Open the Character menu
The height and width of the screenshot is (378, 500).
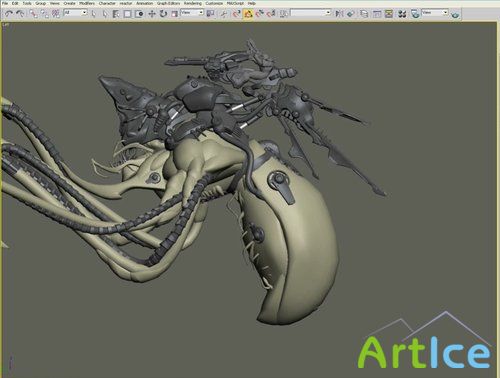[107, 3]
